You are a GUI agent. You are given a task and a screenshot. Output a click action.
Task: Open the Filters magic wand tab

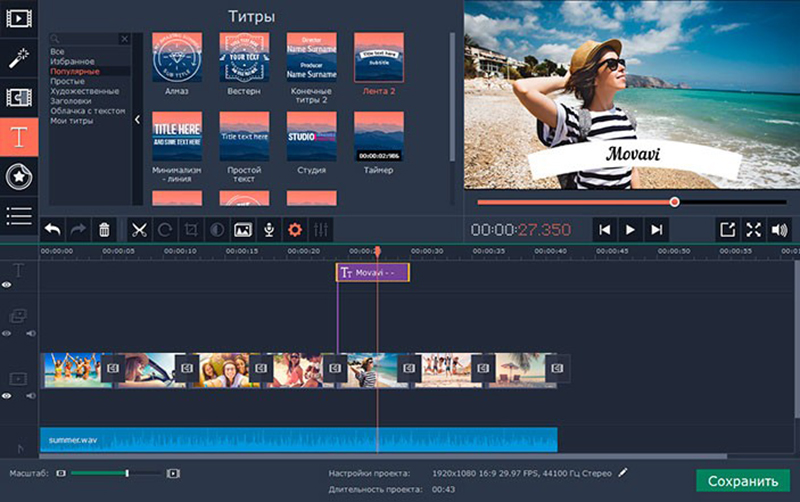(19, 58)
